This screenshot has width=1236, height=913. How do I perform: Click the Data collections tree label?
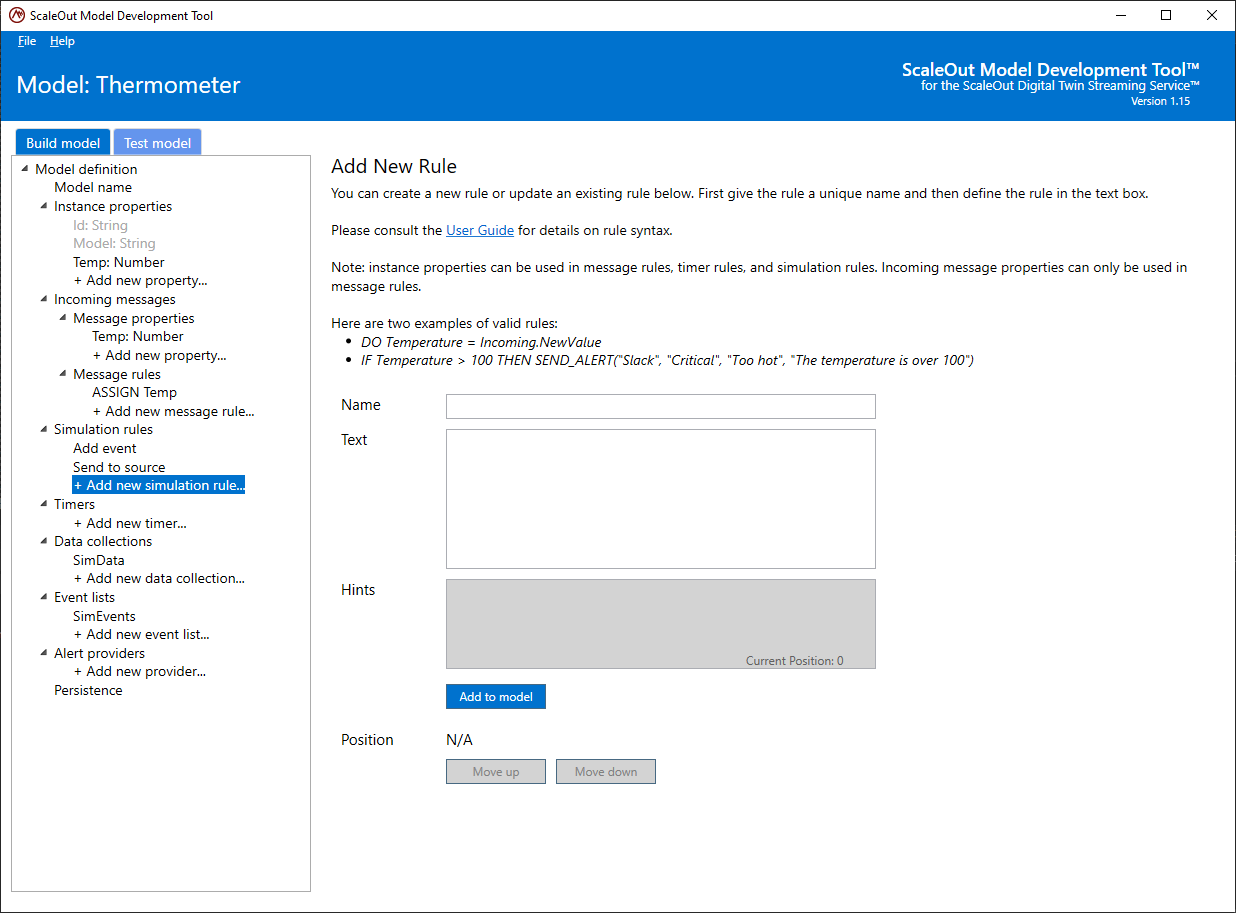coord(103,541)
